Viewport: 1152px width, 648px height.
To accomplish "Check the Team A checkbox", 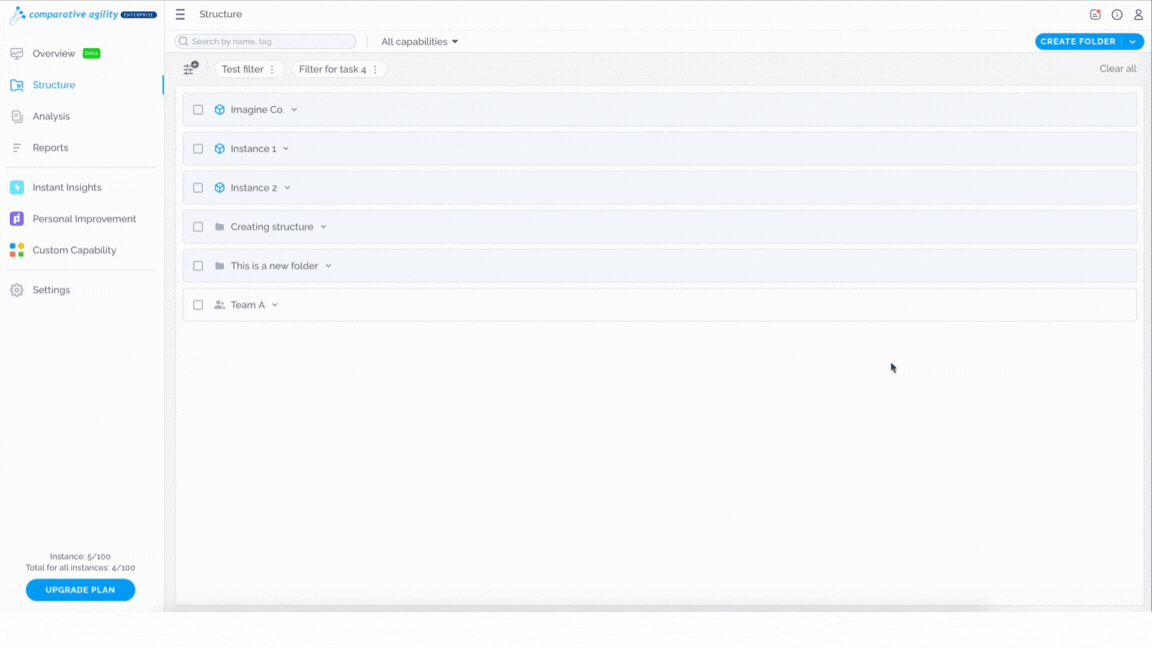I will click(x=198, y=305).
